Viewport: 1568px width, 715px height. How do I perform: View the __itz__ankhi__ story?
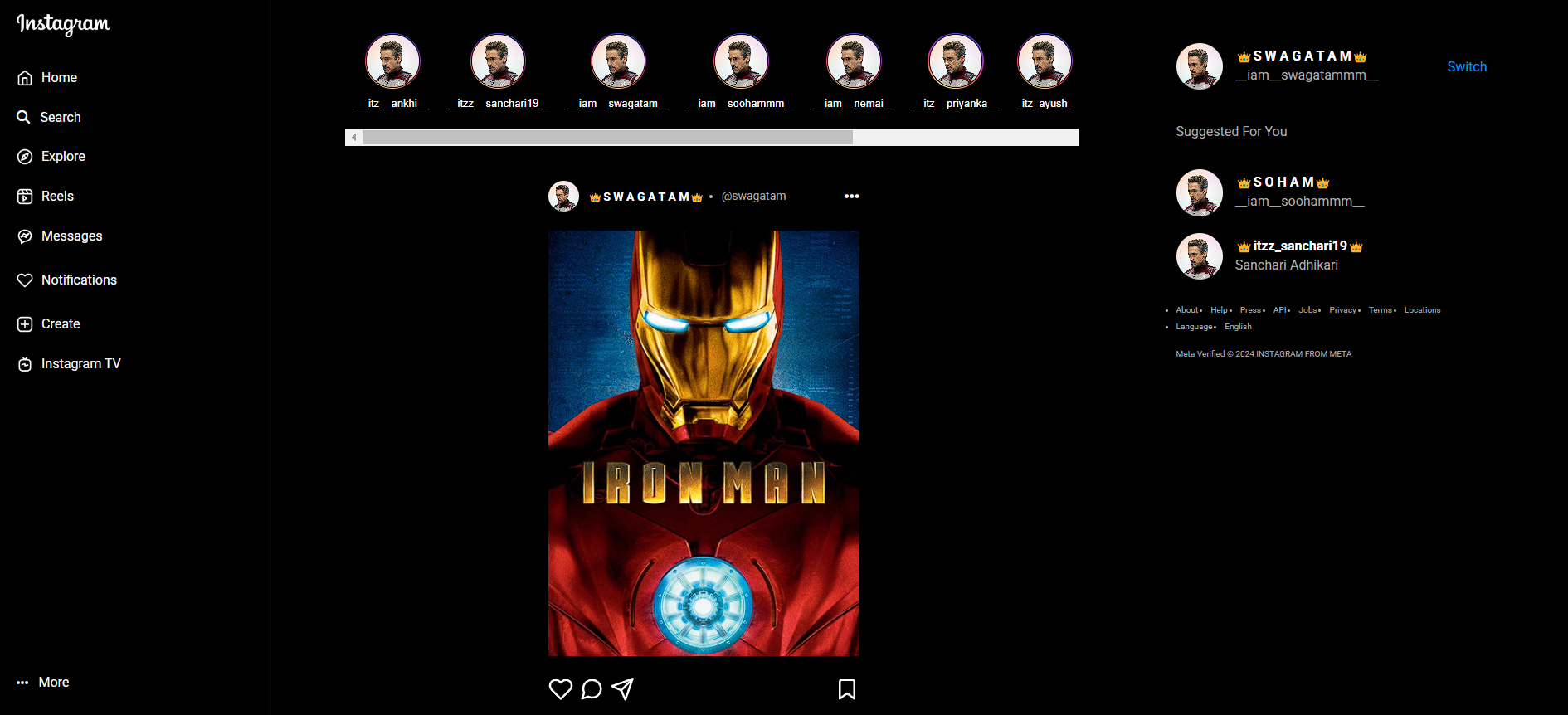coord(392,61)
